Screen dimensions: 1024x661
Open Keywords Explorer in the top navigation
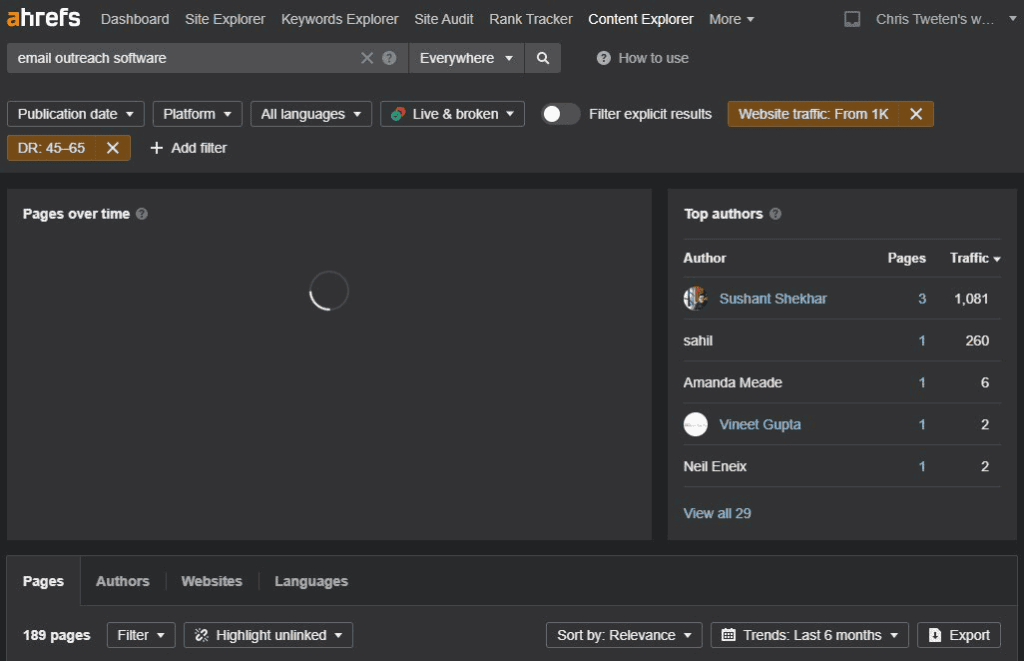(x=340, y=20)
